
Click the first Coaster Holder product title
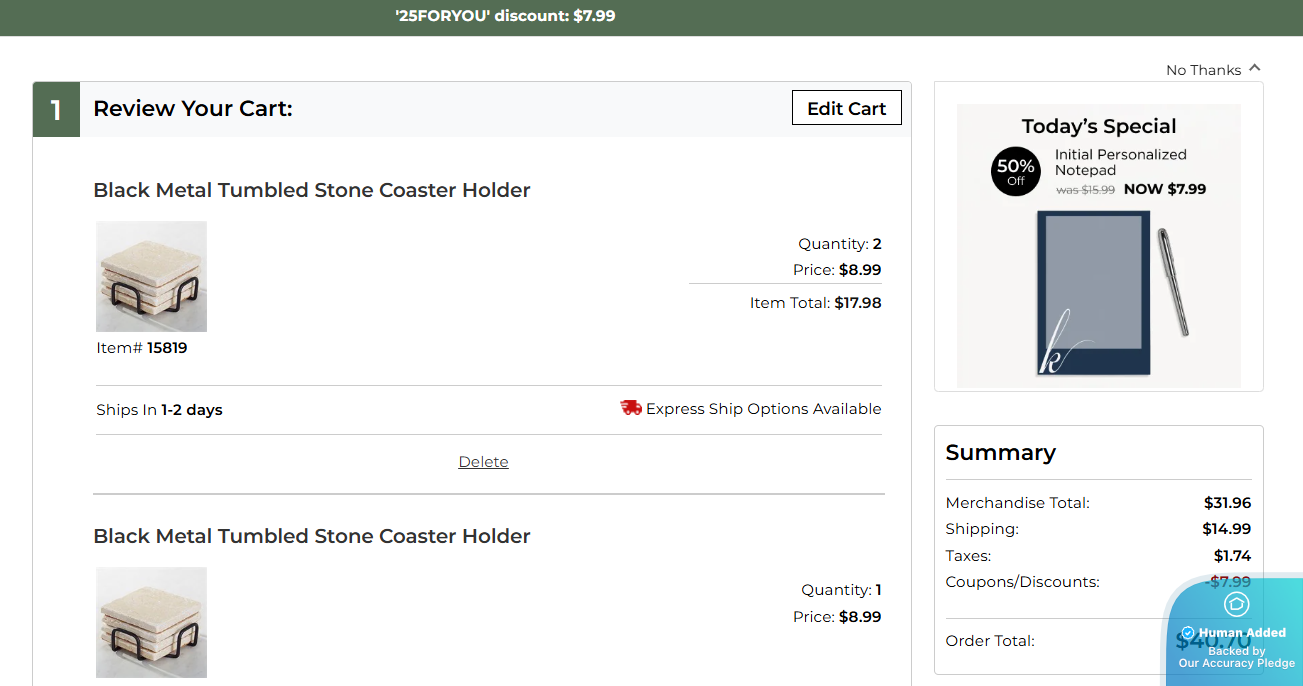click(311, 190)
